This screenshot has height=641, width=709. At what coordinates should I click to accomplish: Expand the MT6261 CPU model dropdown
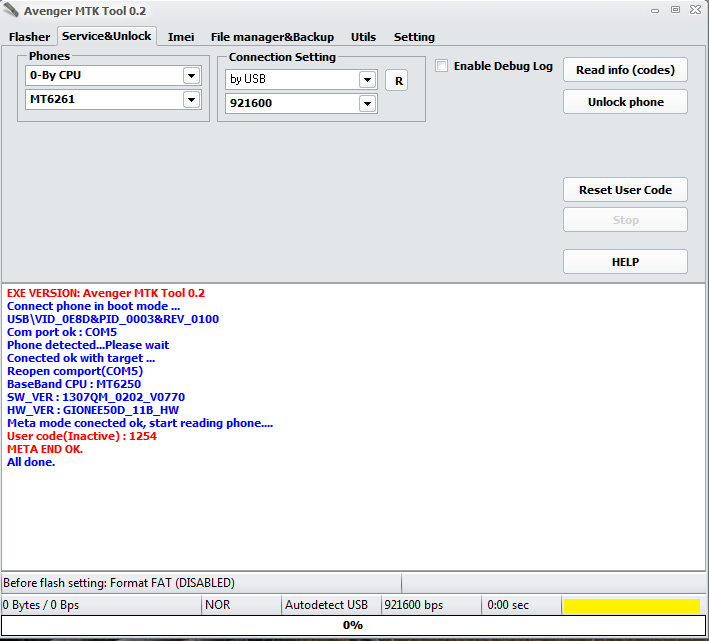coord(192,99)
